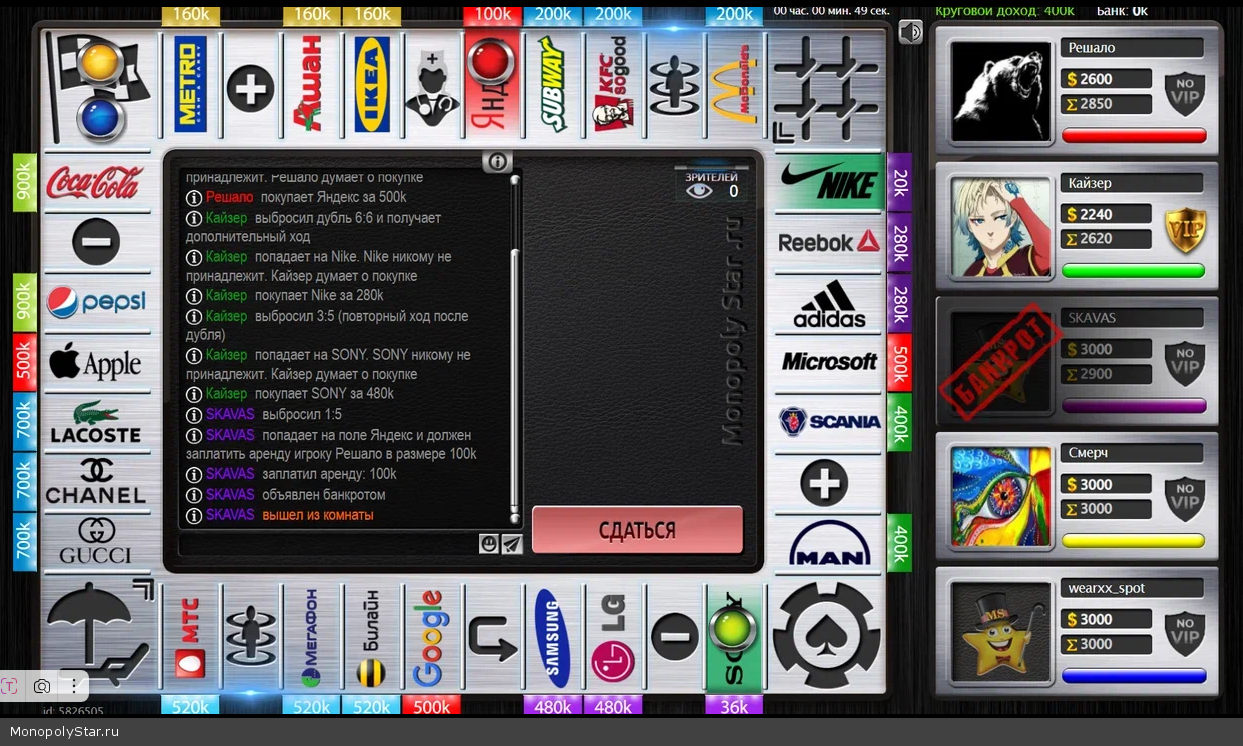
Task: Open player Смерч's colorful eye avatar
Action: point(1001,497)
